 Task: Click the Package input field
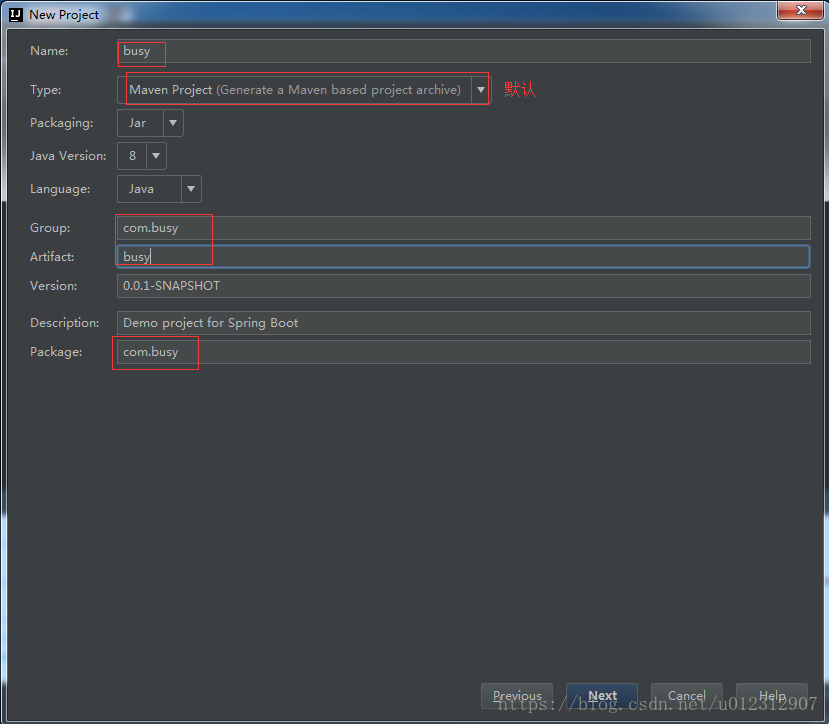coord(463,352)
